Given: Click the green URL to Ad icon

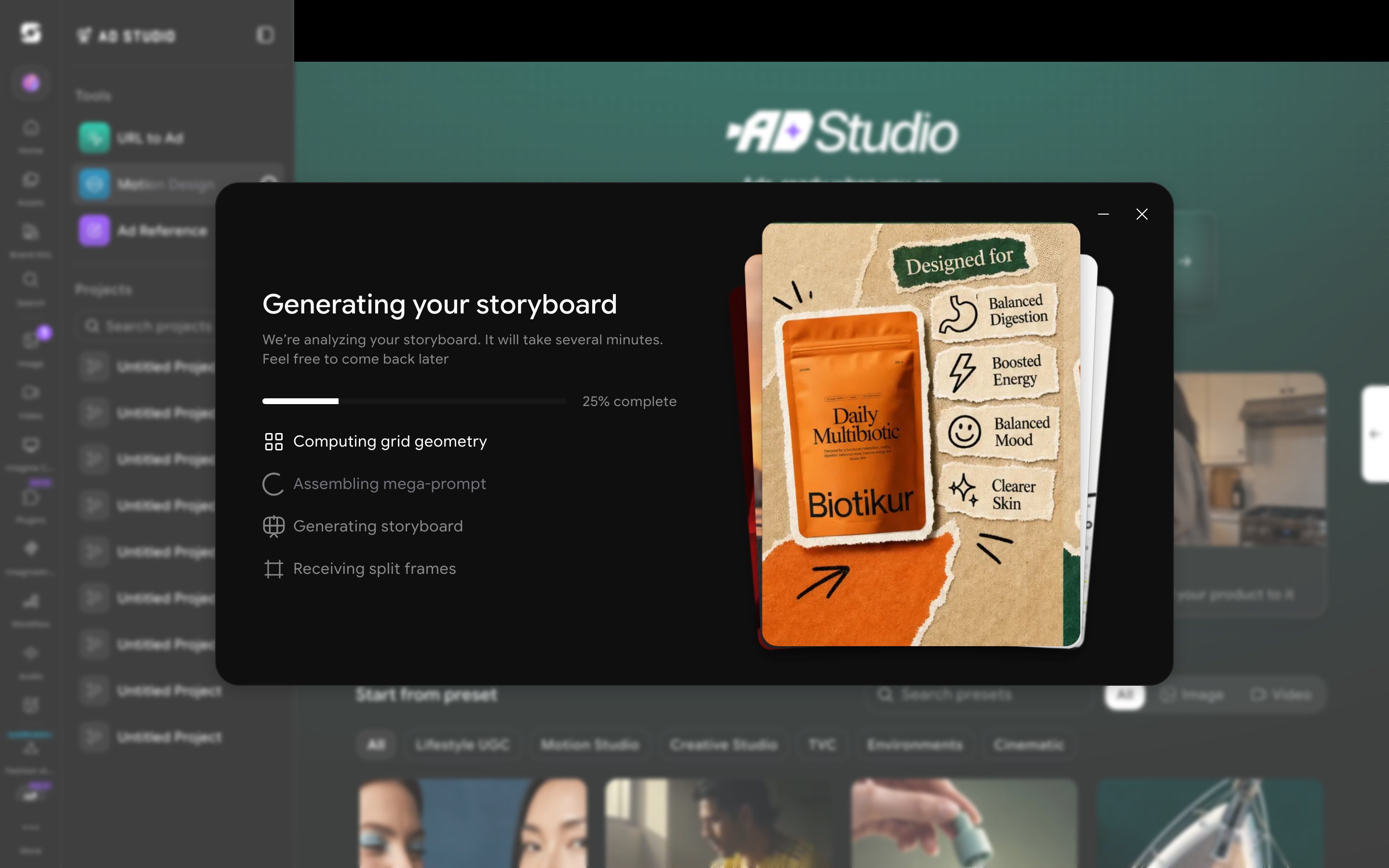Looking at the screenshot, I should click(x=94, y=138).
